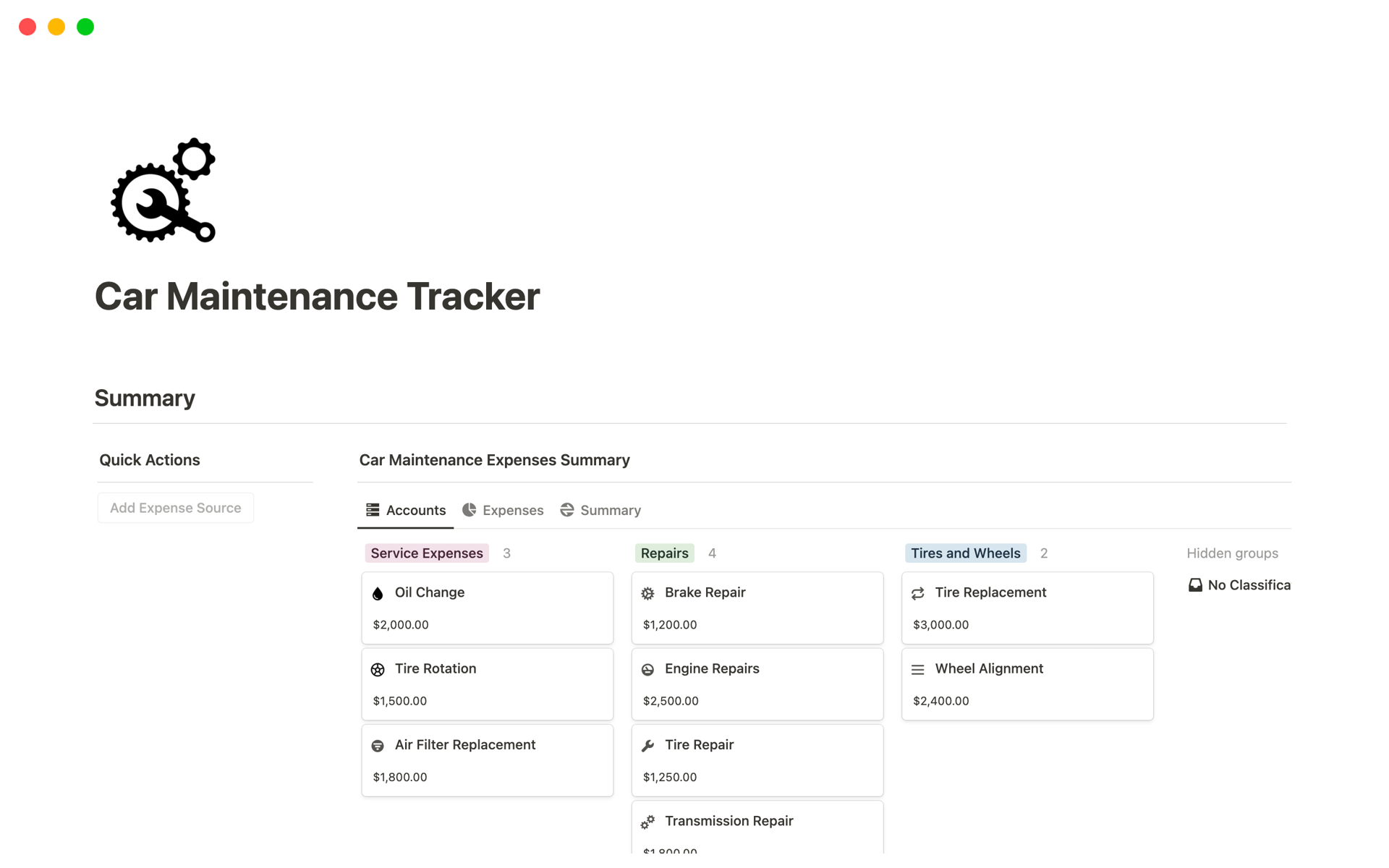Click the alignment lines icon on Wheel Alignment card
Viewport: 1389px width, 868px height.
[917, 669]
